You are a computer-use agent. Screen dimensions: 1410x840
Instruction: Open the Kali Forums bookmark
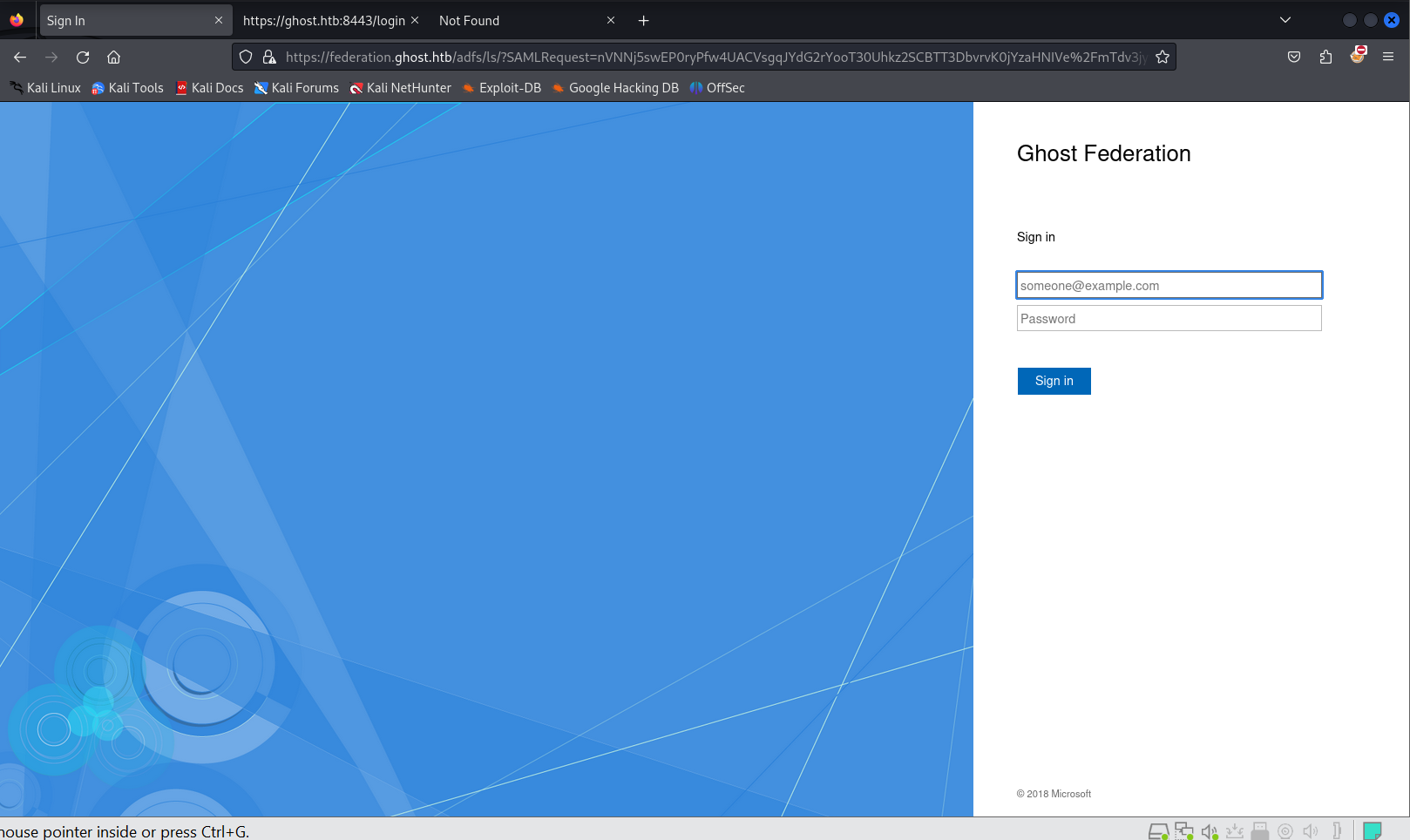(296, 88)
